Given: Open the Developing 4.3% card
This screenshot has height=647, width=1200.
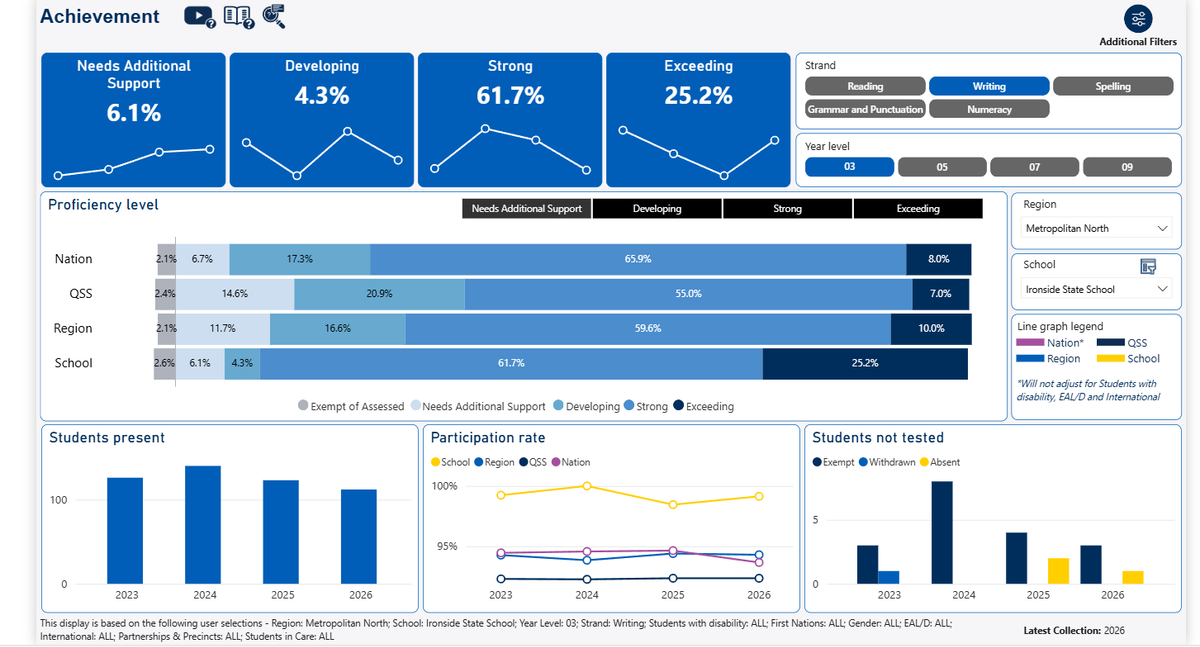Looking at the screenshot, I should (x=322, y=120).
